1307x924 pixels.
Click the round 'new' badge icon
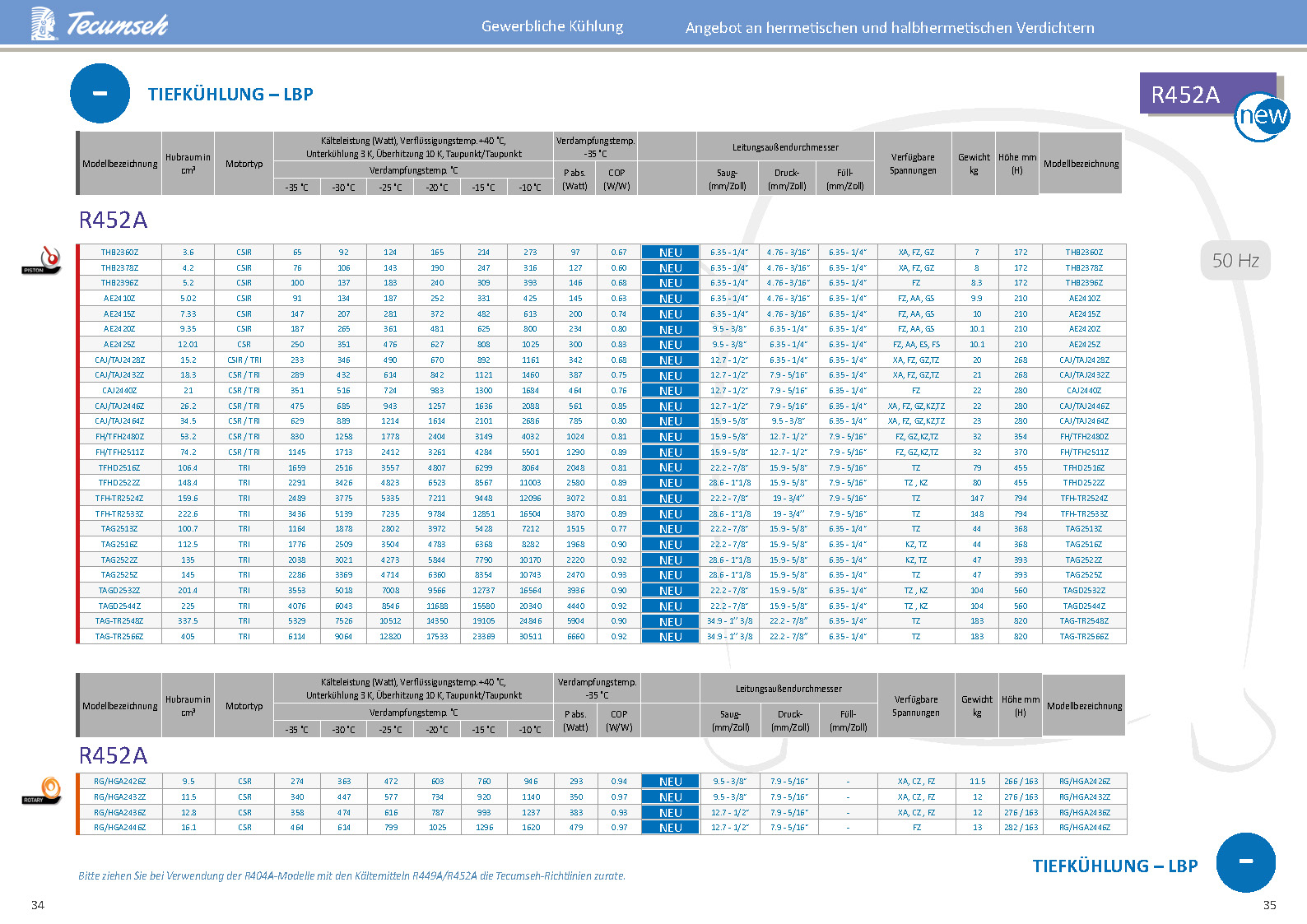pos(1263,117)
